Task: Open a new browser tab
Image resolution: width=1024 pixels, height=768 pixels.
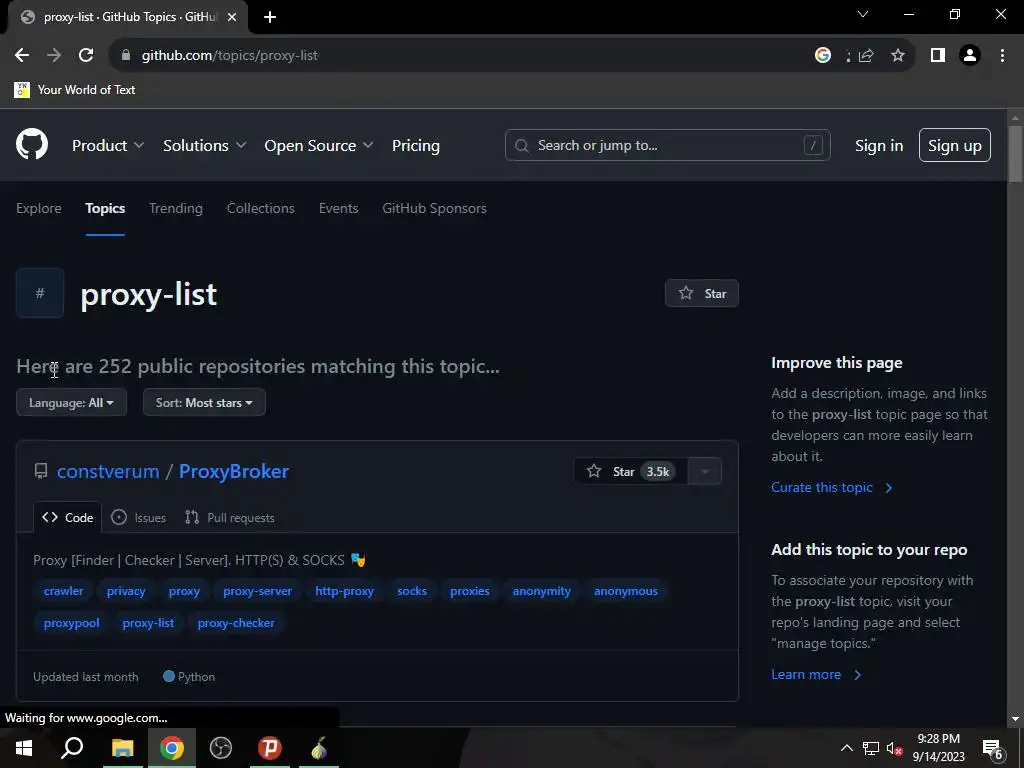Action: tap(270, 17)
